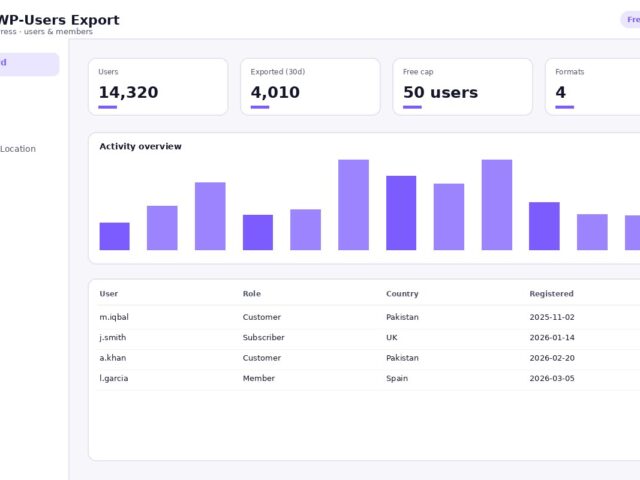This screenshot has width=640, height=480.
Task: Click the Member role cell
Action: [258, 378]
